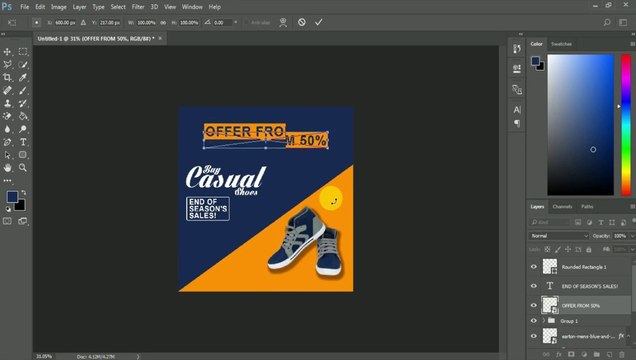Viewport: 636px width, 360px height.
Task: Open the layer blend mode dropdown
Action: (559, 236)
